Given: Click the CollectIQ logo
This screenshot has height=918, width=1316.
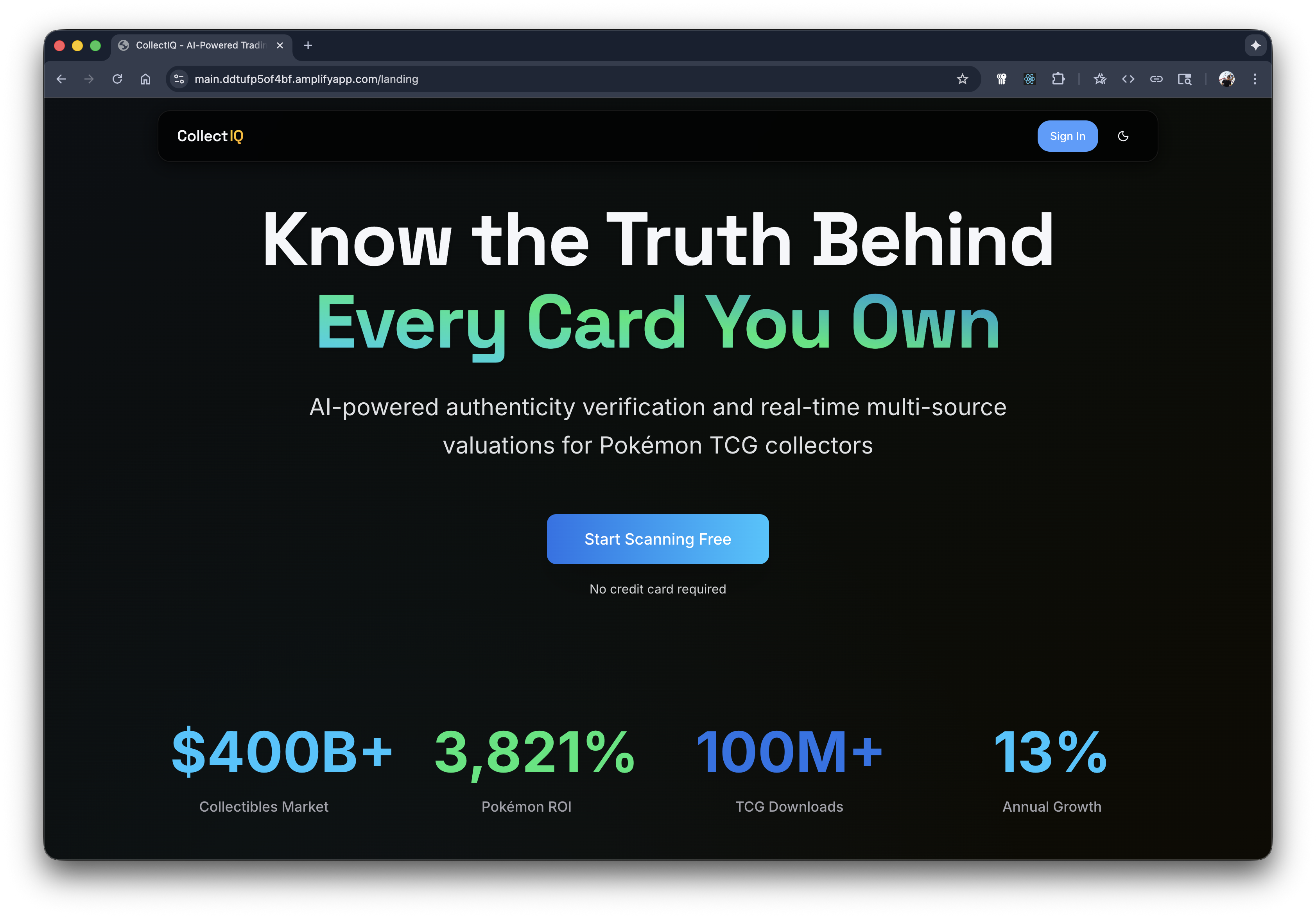Looking at the screenshot, I should pyautogui.click(x=210, y=136).
